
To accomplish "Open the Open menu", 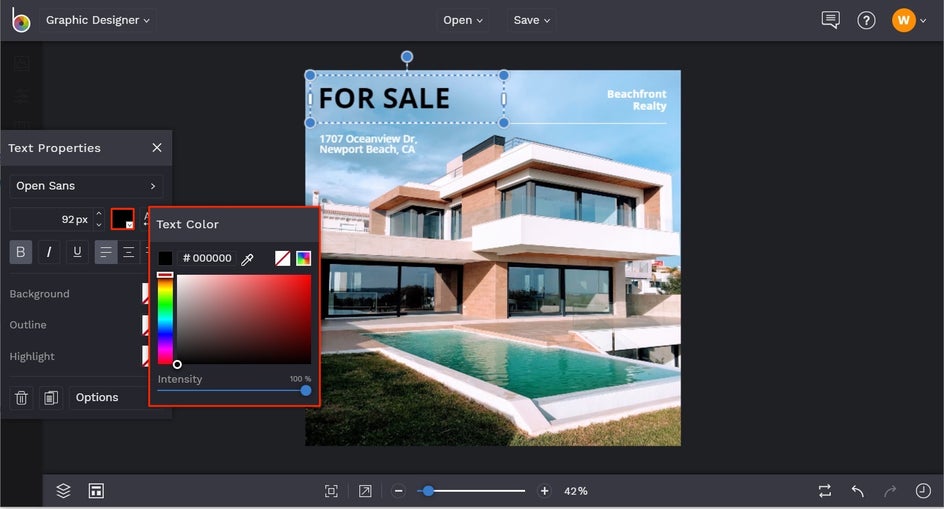I will [462, 20].
